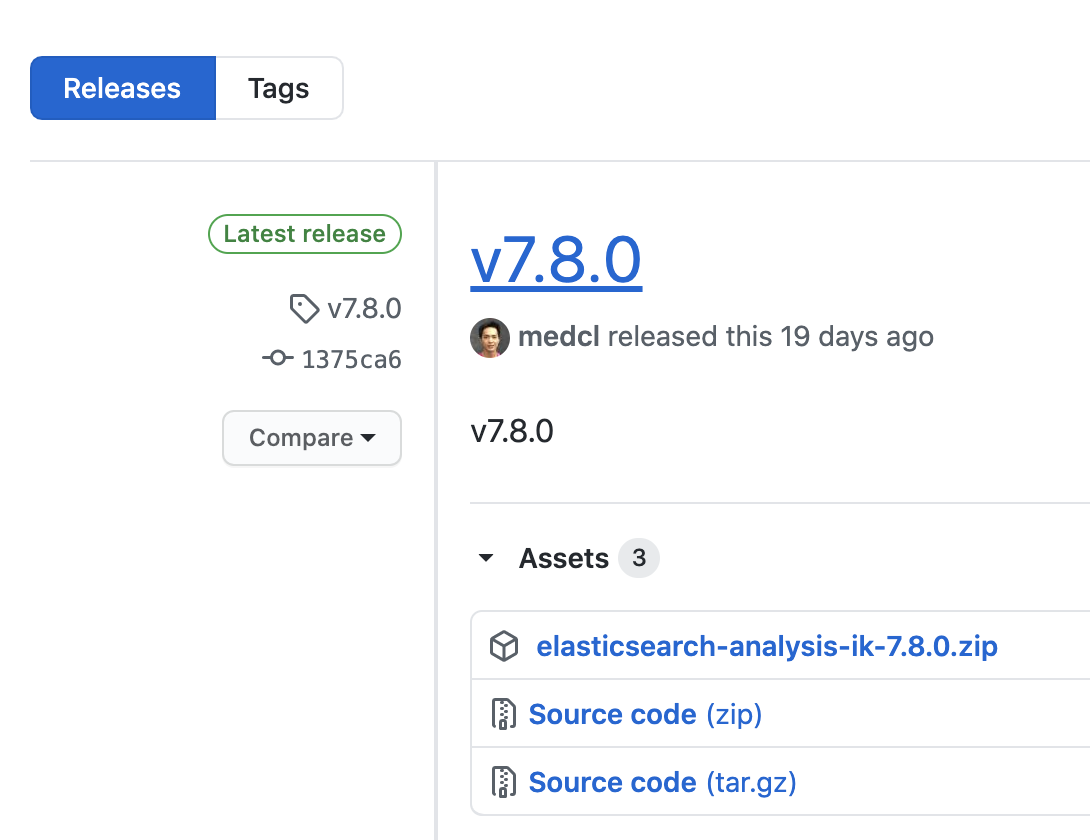Screen dimensions: 1090x840
Task: Click medcl's avatar picture
Action: pyautogui.click(x=490, y=337)
